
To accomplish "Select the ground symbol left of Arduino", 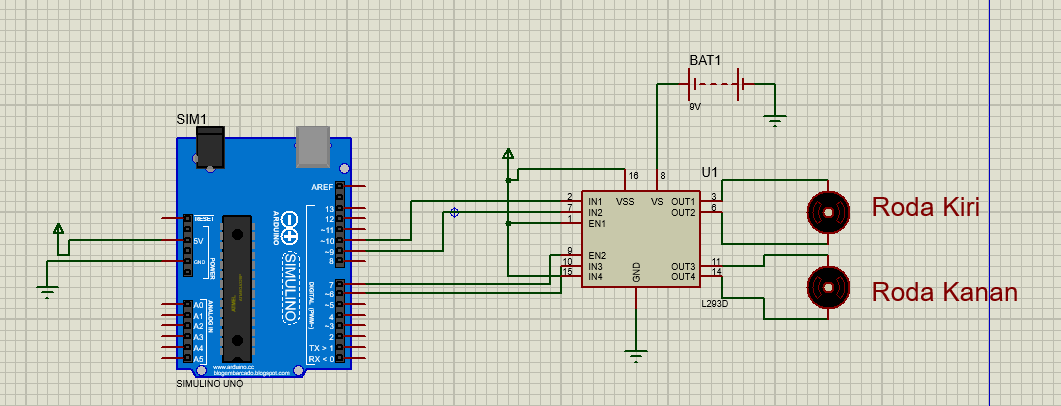I will click(47, 292).
